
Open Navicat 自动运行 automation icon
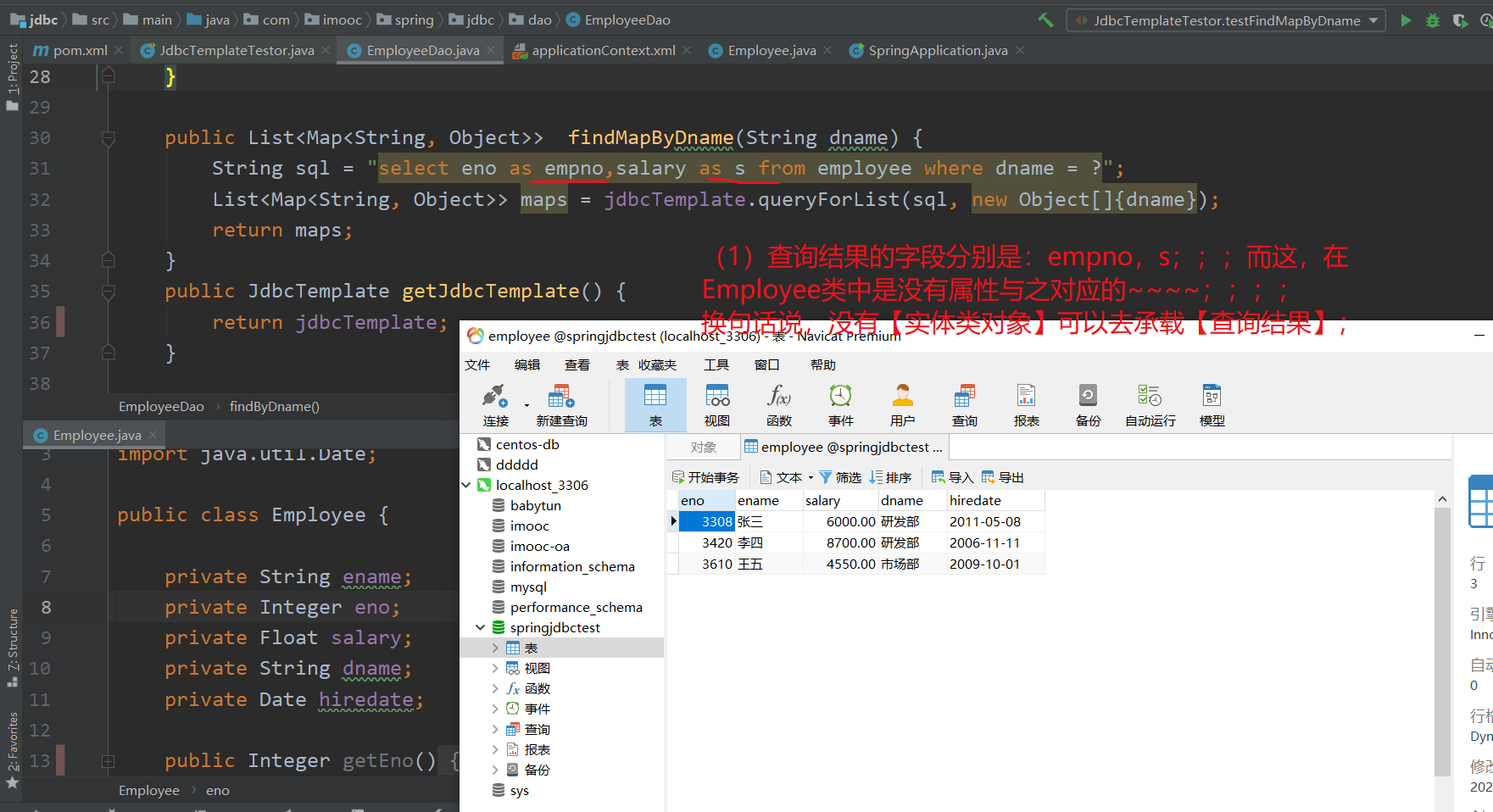click(1150, 405)
